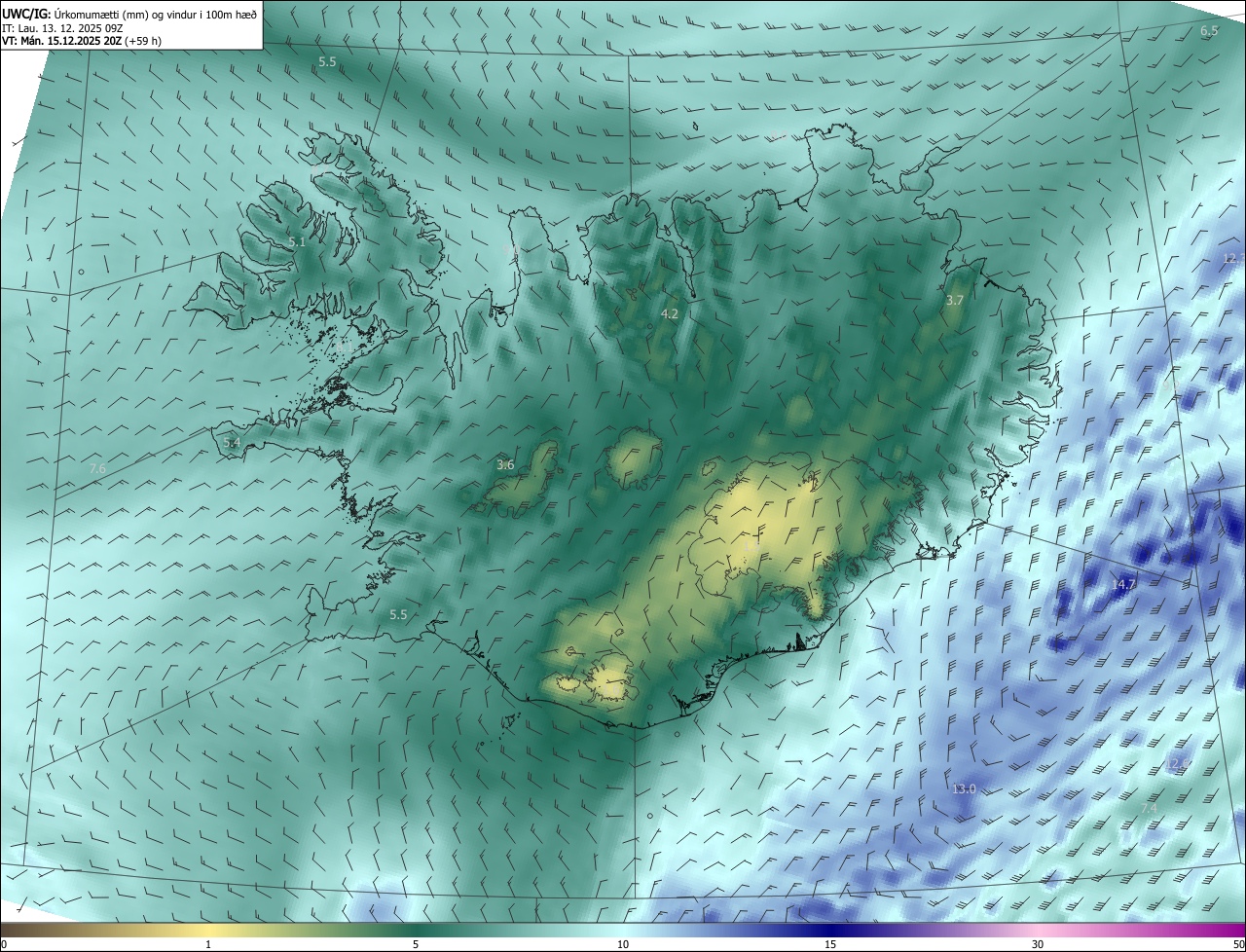1246x952 pixels.
Task: Click the UWC/IG Úrkomumætti title line
Action: click(129, 13)
